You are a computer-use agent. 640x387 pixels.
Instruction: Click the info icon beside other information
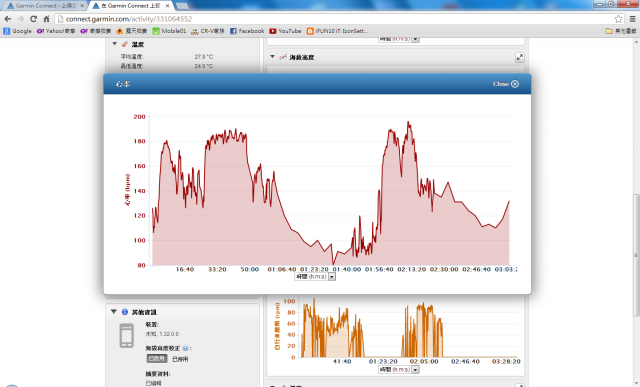tap(125, 312)
